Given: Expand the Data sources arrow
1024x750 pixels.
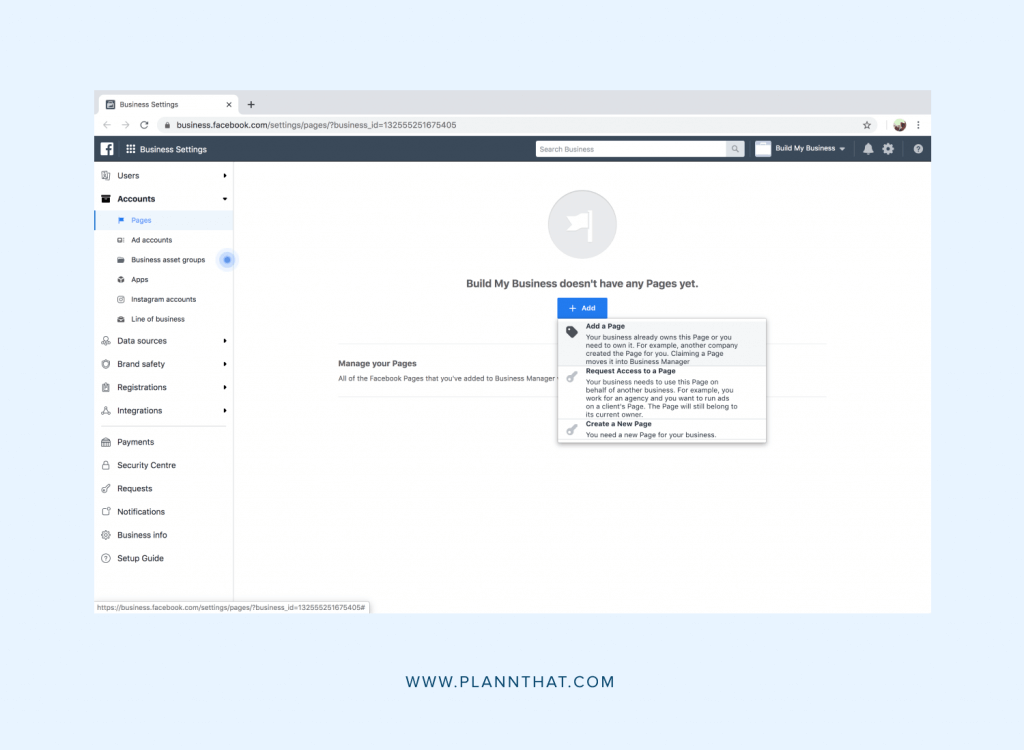Looking at the screenshot, I should pyautogui.click(x=225, y=341).
